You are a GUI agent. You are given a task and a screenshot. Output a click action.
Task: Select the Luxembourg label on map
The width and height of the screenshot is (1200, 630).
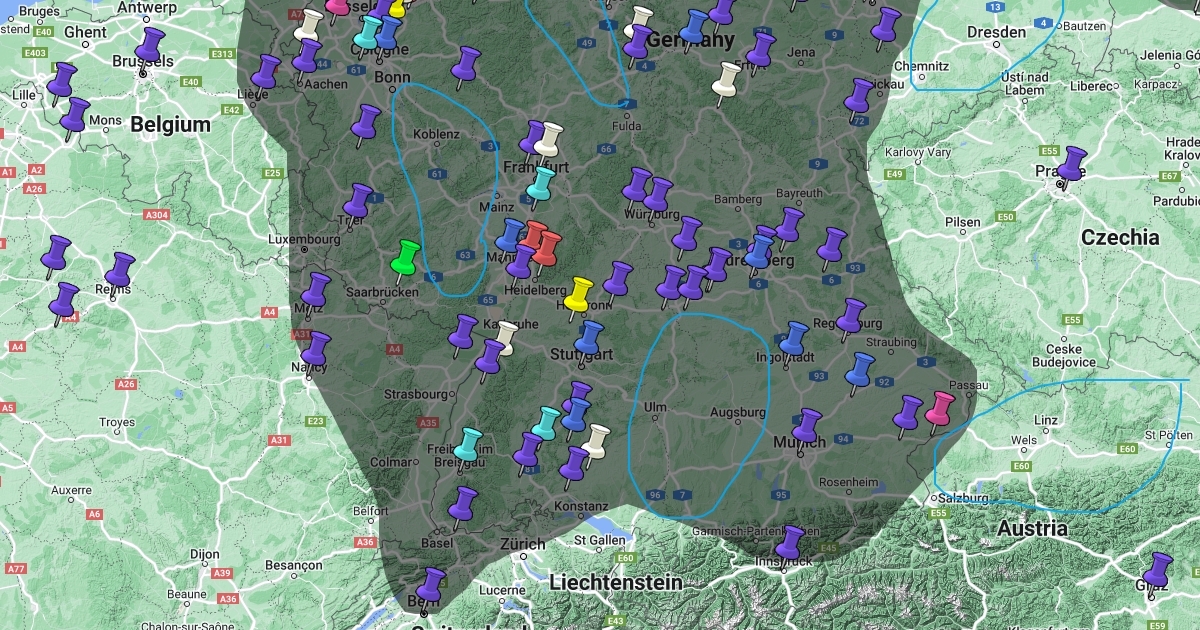tap(304, 240)
